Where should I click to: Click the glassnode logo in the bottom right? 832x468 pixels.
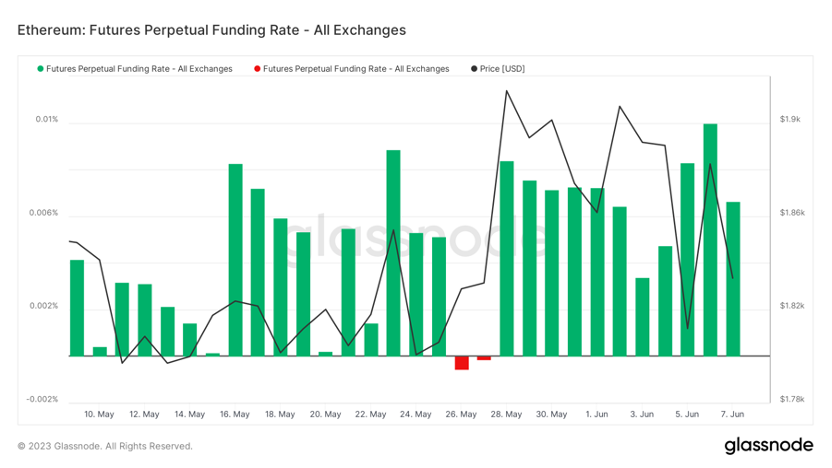[x=766, y=445]
